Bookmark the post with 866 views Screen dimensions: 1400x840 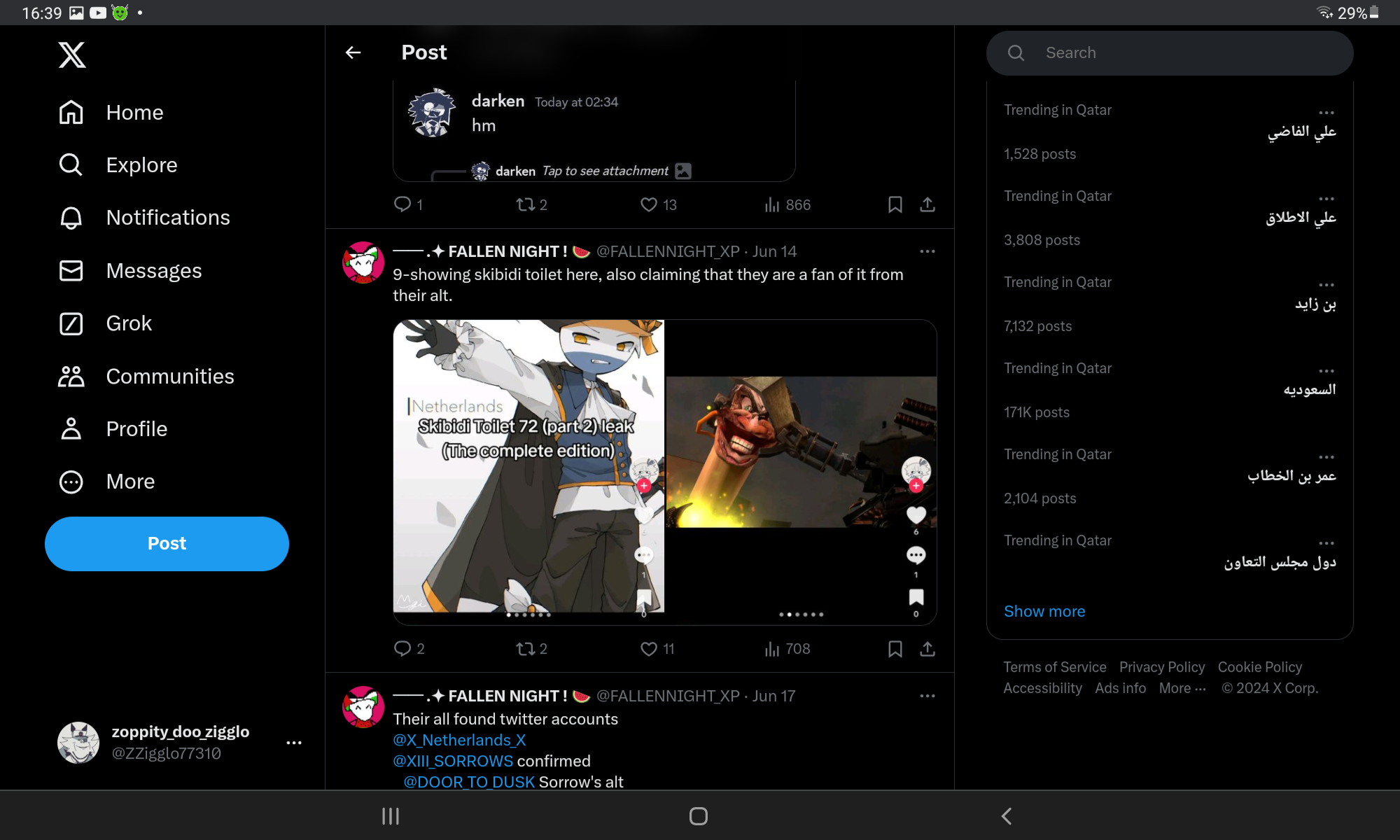(x=895, y=204)
